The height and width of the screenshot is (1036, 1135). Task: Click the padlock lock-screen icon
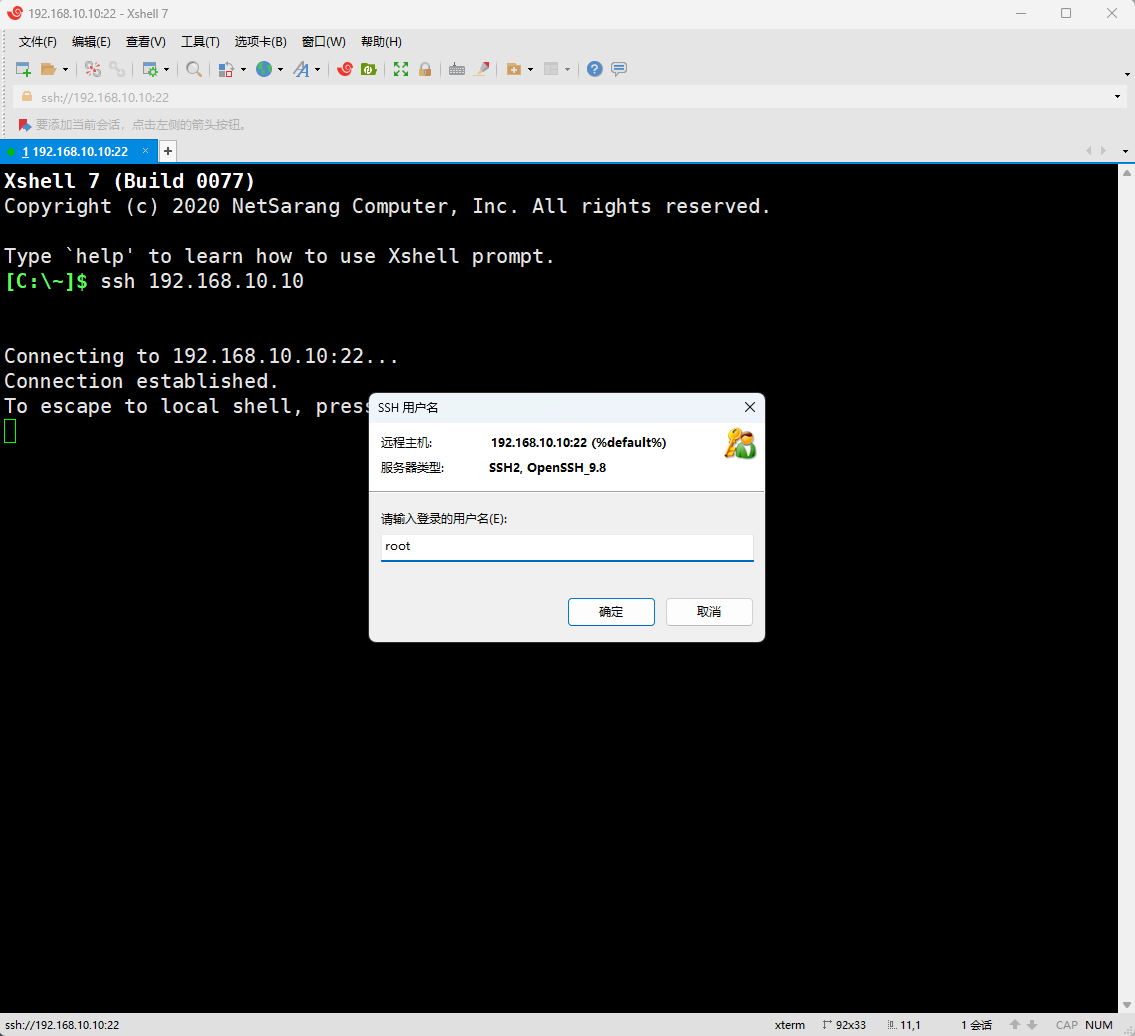click(x=425, y=69)
